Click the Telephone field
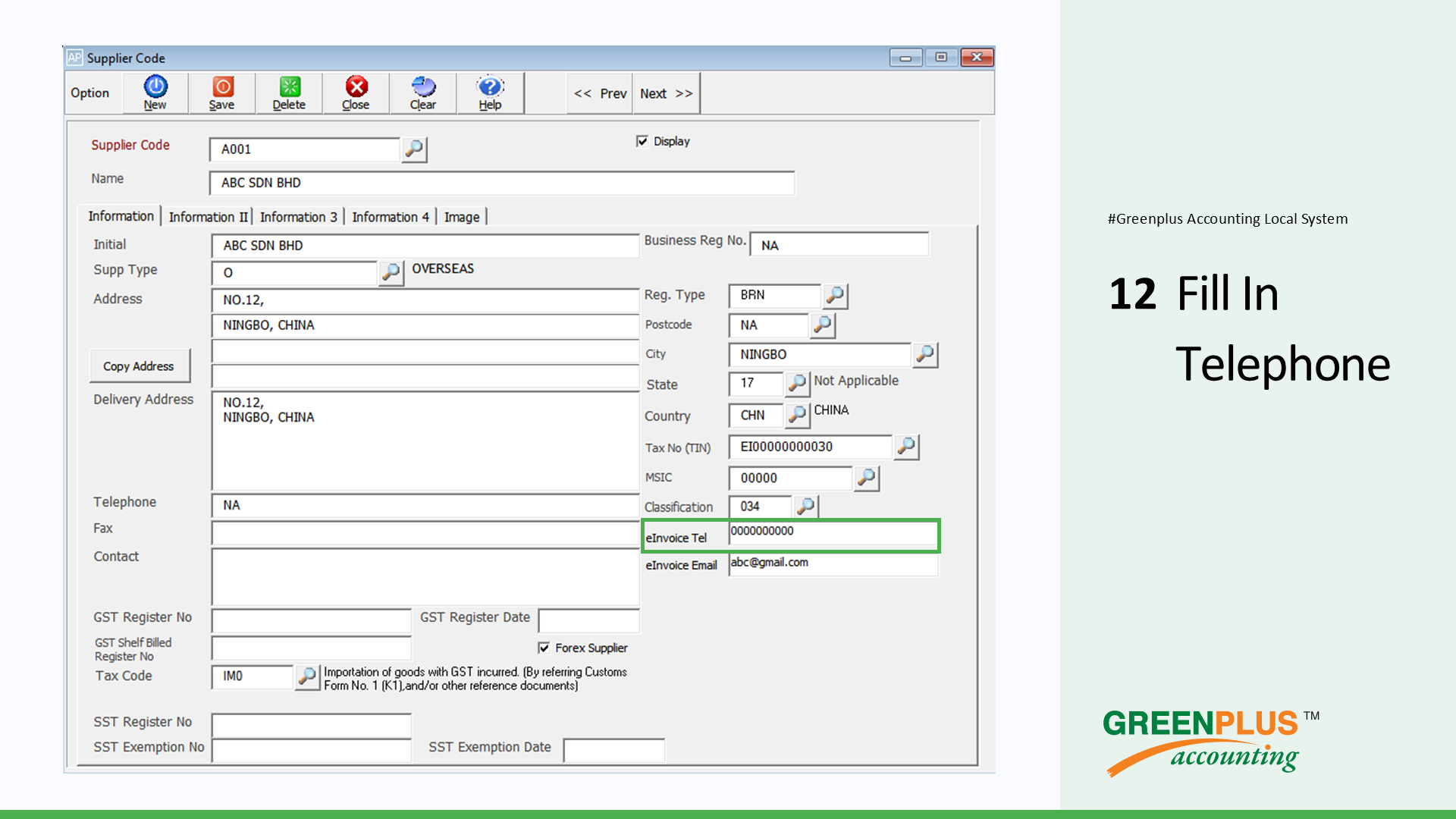 coord(425,505)
